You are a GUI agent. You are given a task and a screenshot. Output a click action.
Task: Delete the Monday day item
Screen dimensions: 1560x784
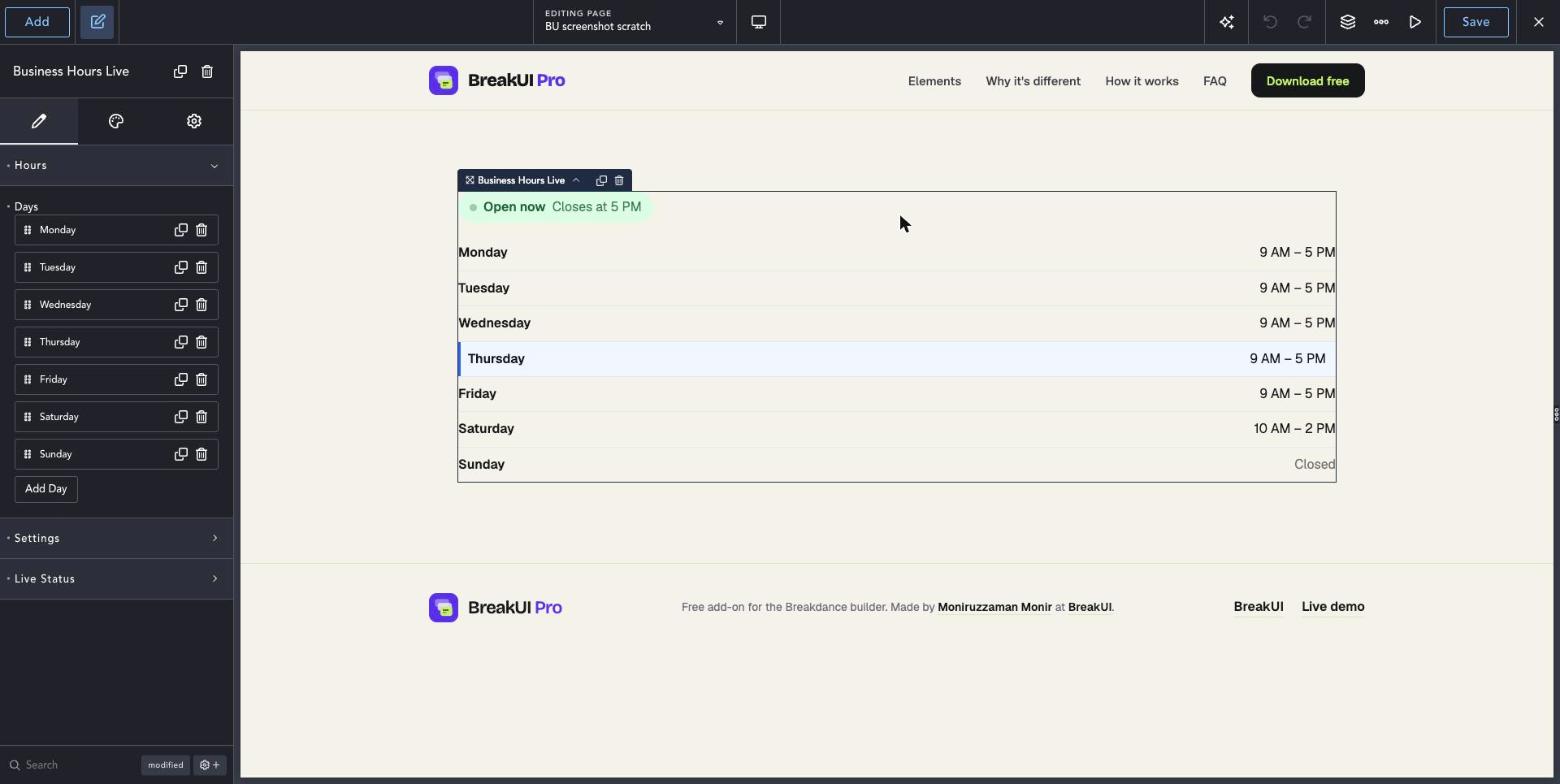[201, 230]
